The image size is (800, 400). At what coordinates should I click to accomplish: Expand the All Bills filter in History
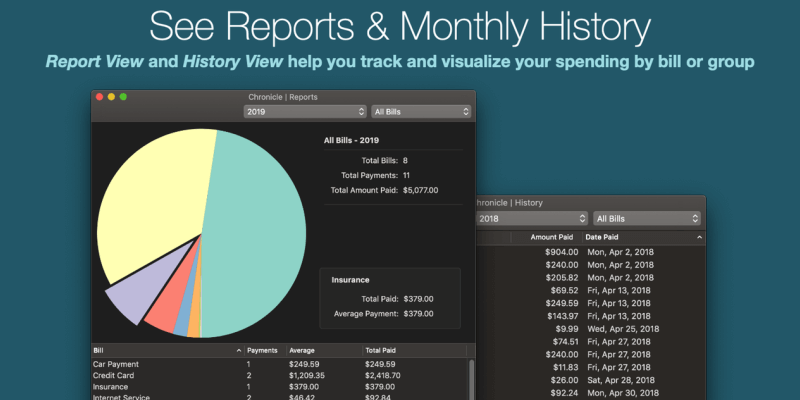point(646,218)
